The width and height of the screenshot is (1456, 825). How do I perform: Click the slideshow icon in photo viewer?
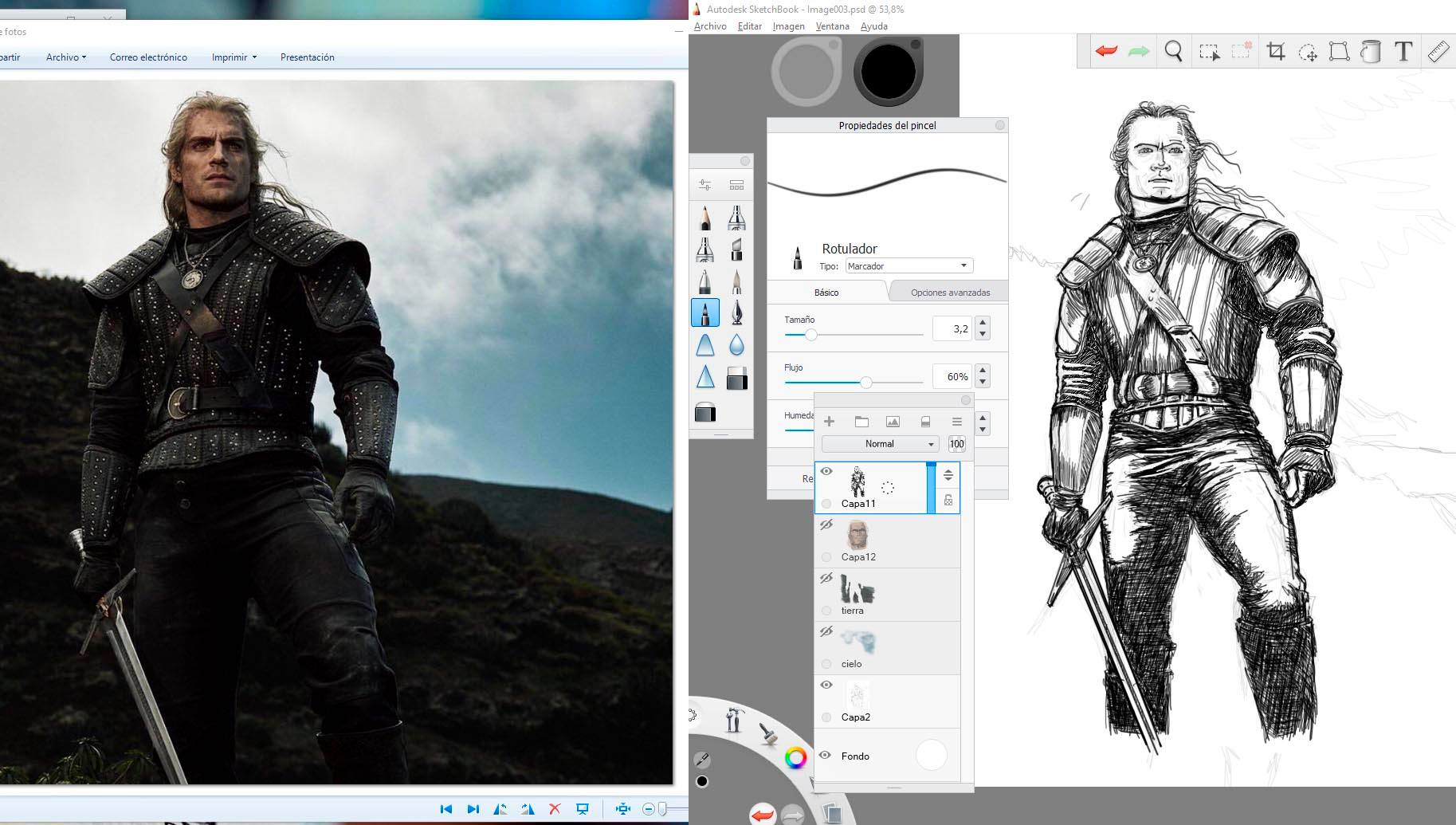click(x=583, y=809)
